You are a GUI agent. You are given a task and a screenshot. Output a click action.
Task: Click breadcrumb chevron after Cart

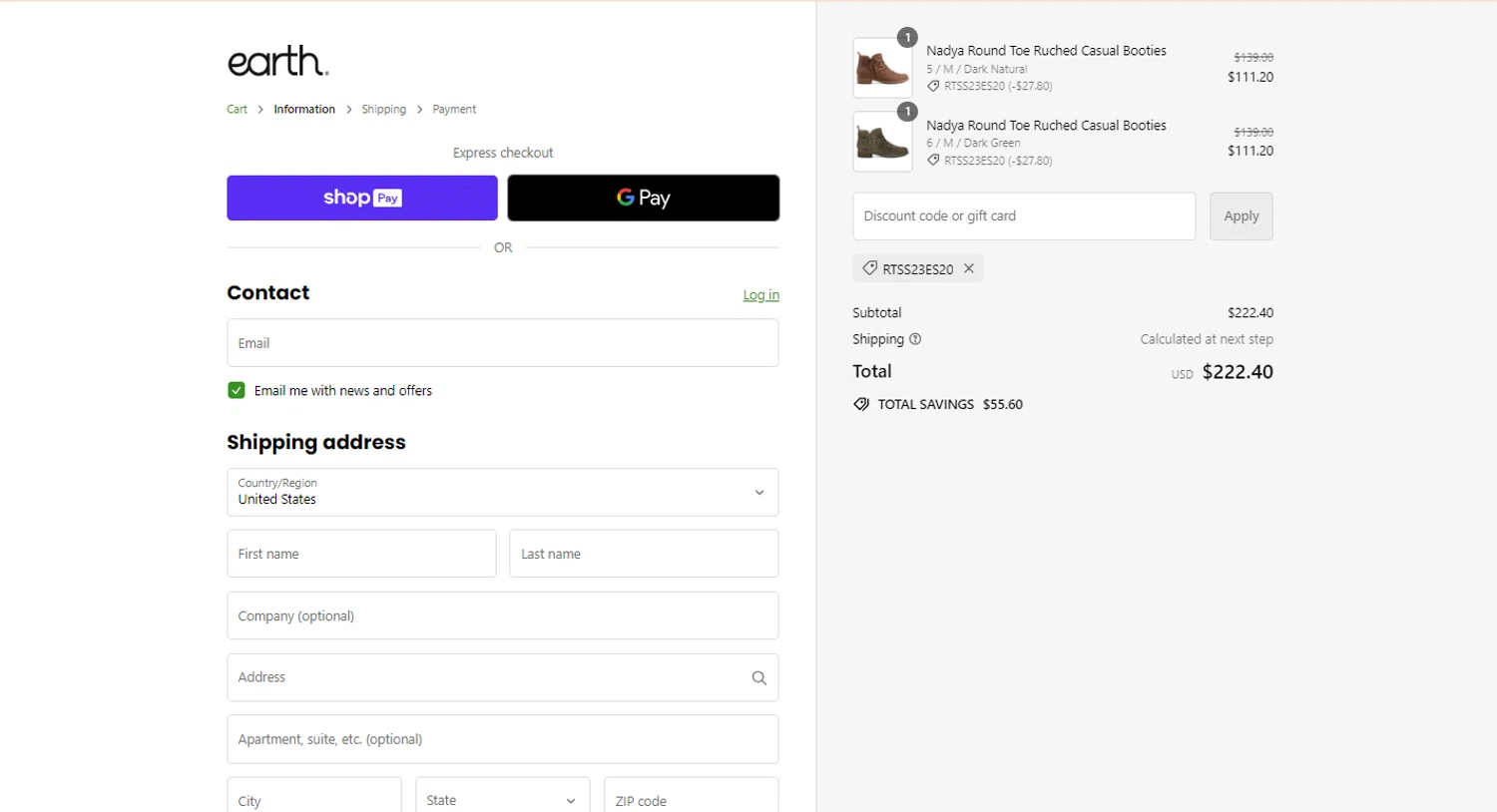coord(260,110)
